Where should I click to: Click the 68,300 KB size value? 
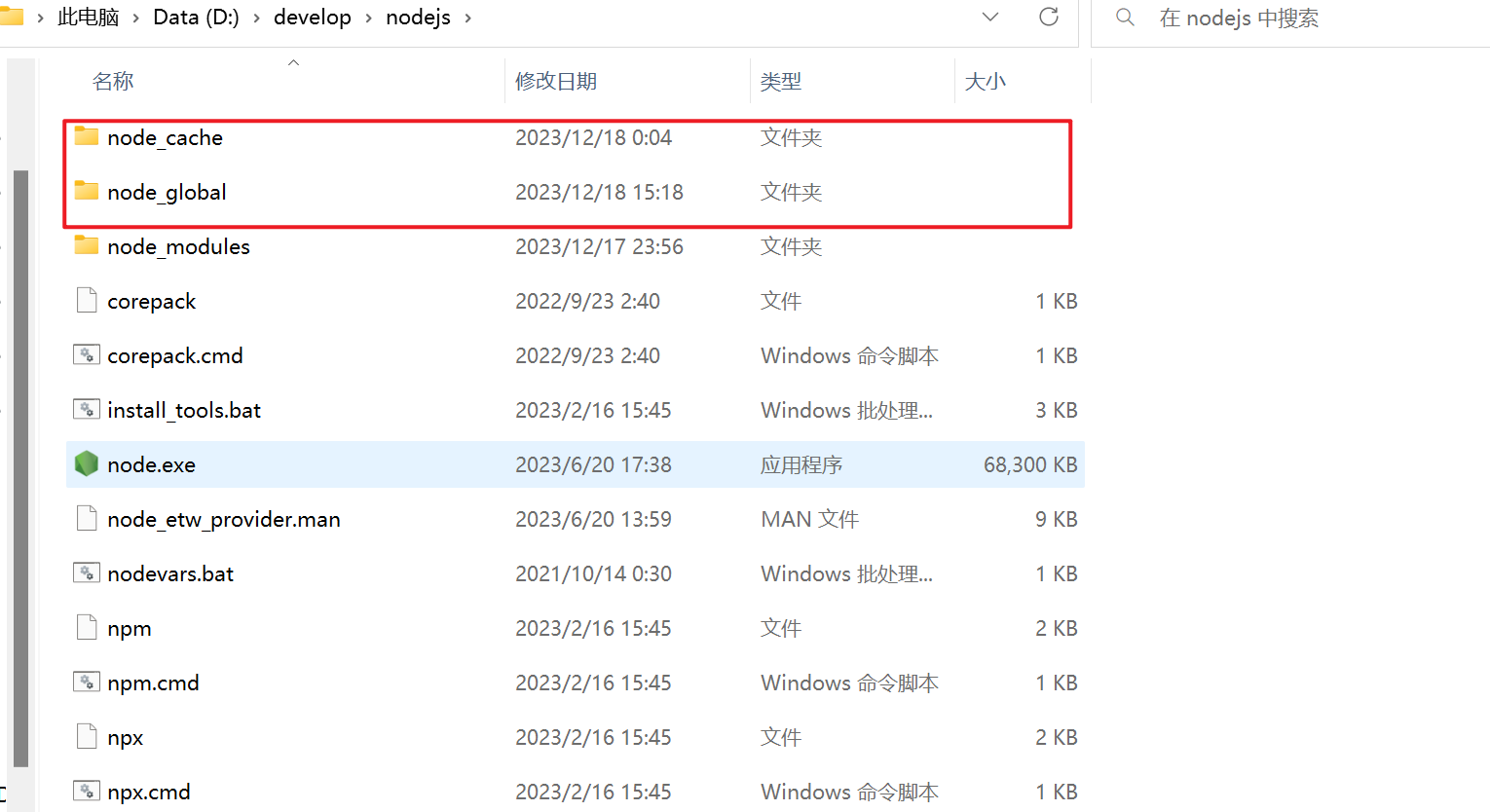pyautogui.click(x=1030, y=464)
